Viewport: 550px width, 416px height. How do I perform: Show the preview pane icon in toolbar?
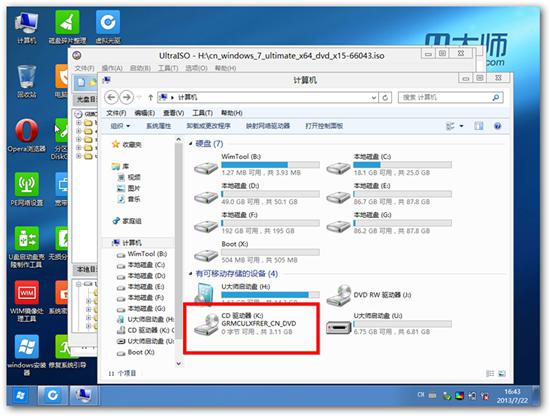click(x=478, y=126)
